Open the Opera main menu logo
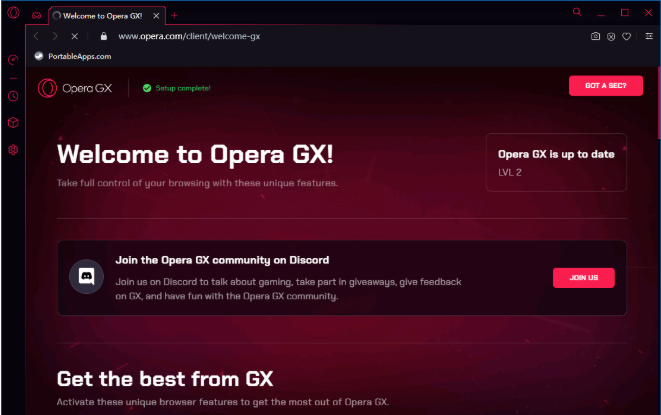Image resolution: width=661 pixels, height=415 pixels. point(13,13)
